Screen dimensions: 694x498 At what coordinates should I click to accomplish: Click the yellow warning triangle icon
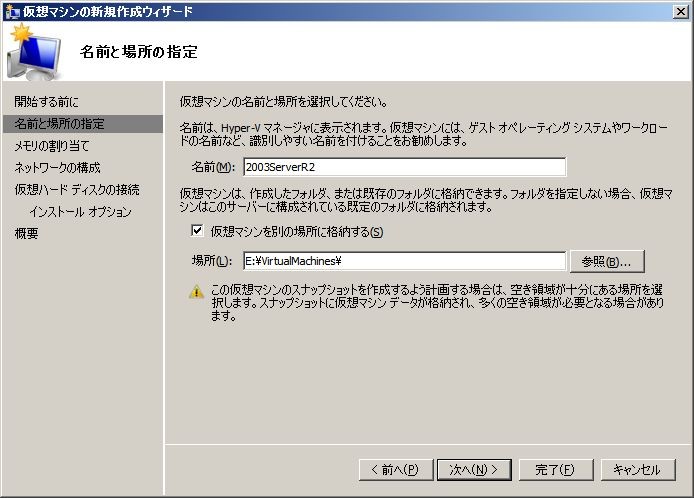click(x=197, y=292)
